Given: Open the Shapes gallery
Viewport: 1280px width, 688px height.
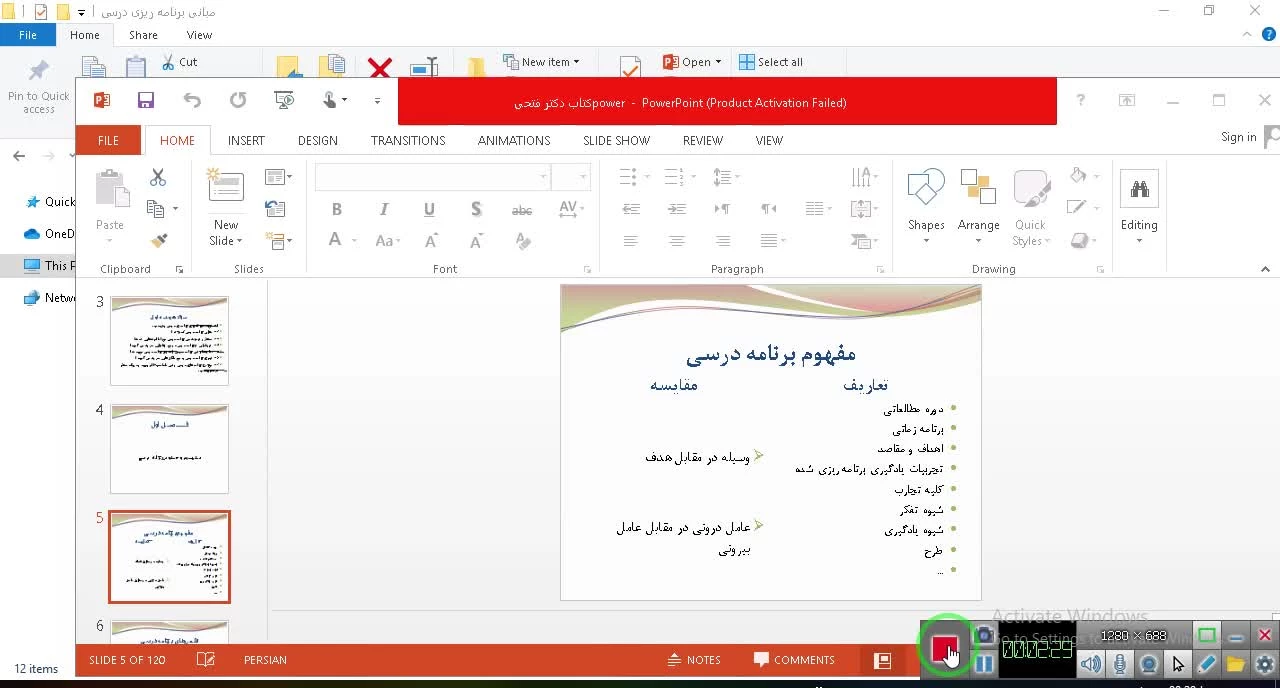Looking at the screenshot, I should [926, 200].
